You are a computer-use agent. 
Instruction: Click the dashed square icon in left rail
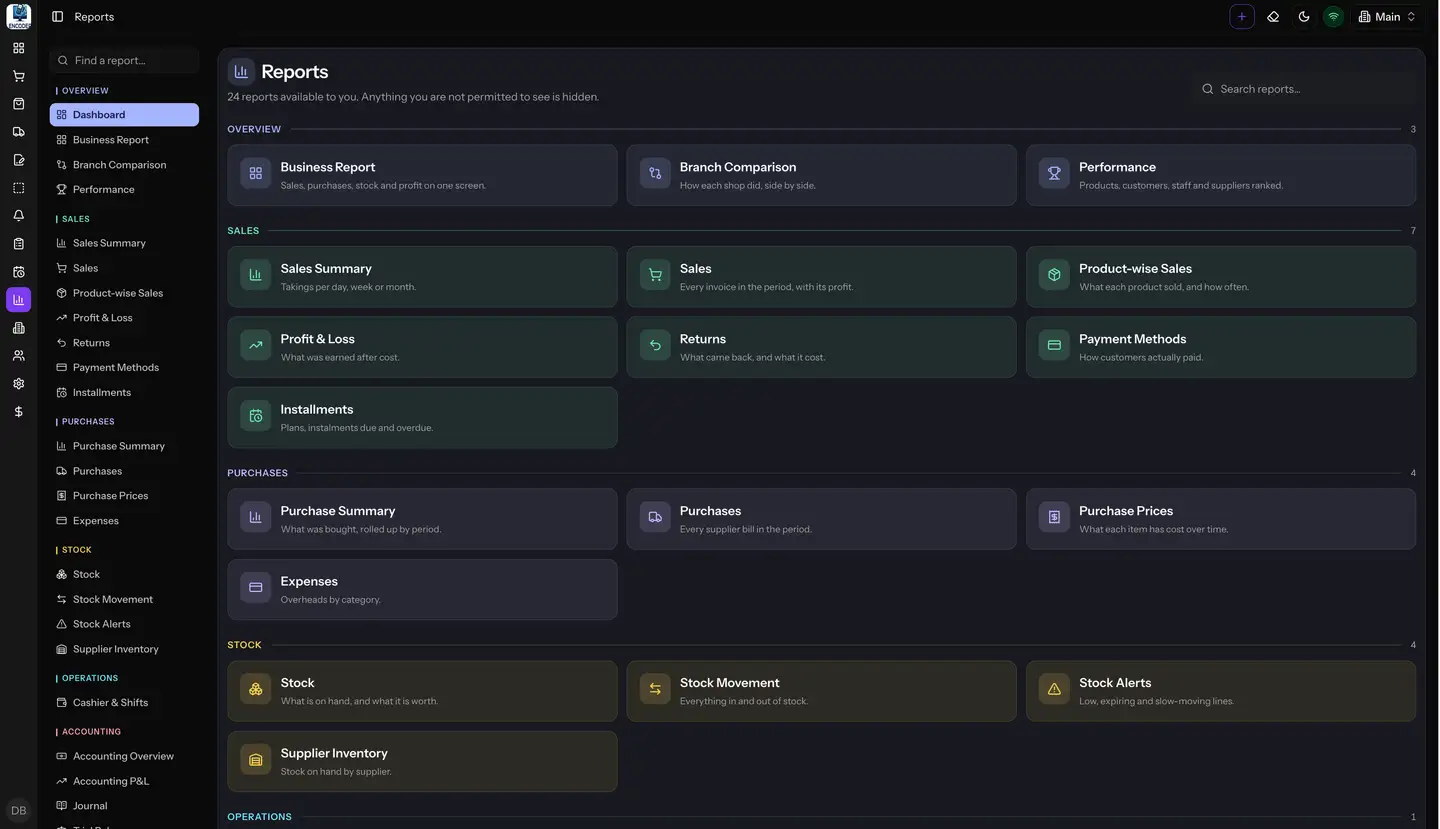(x=18, y=188)
